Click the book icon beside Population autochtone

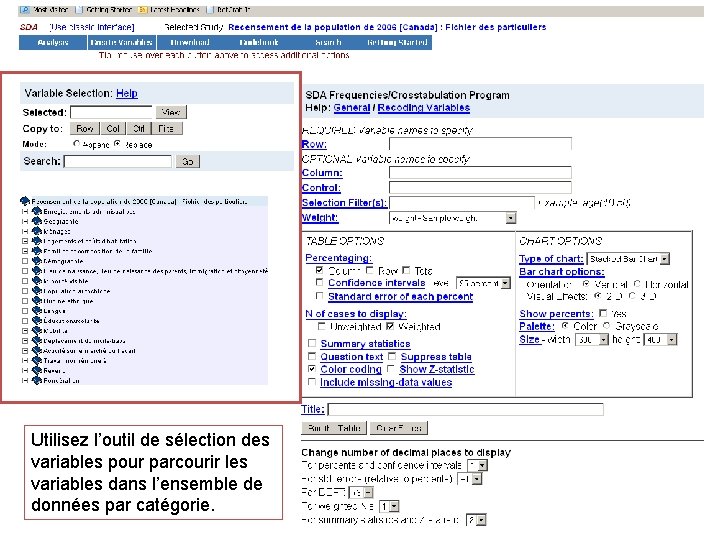(x=37, y=291)
